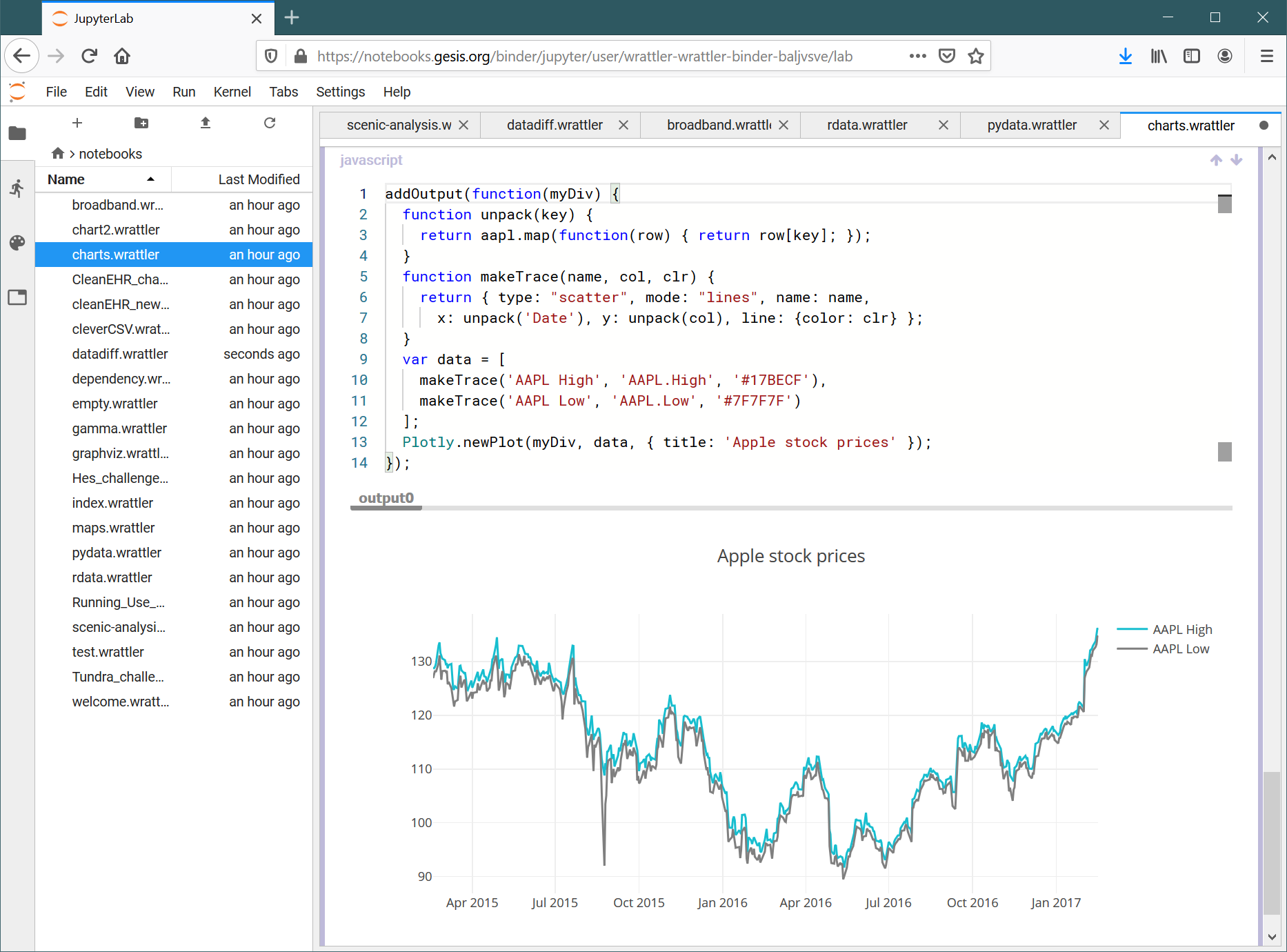Toggle AAPL High trace in legend
Viewport: 1287px width, 952px height.
[1164, 629]
